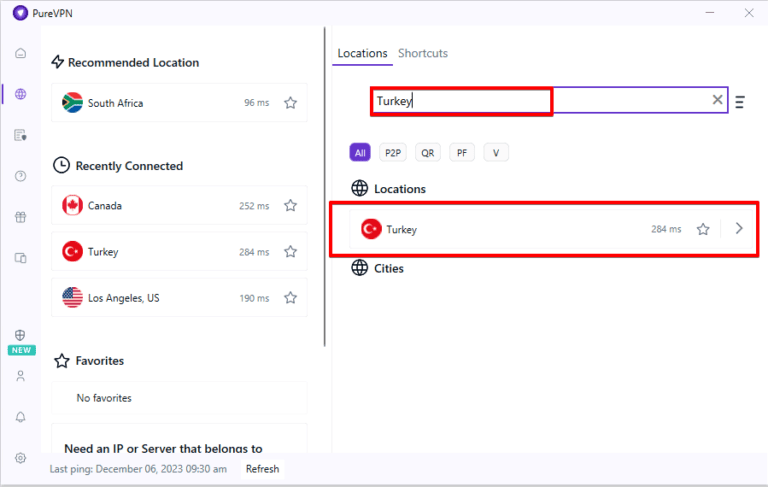
Task: Switch to the Locations tab
Action: tap(362, 53)
